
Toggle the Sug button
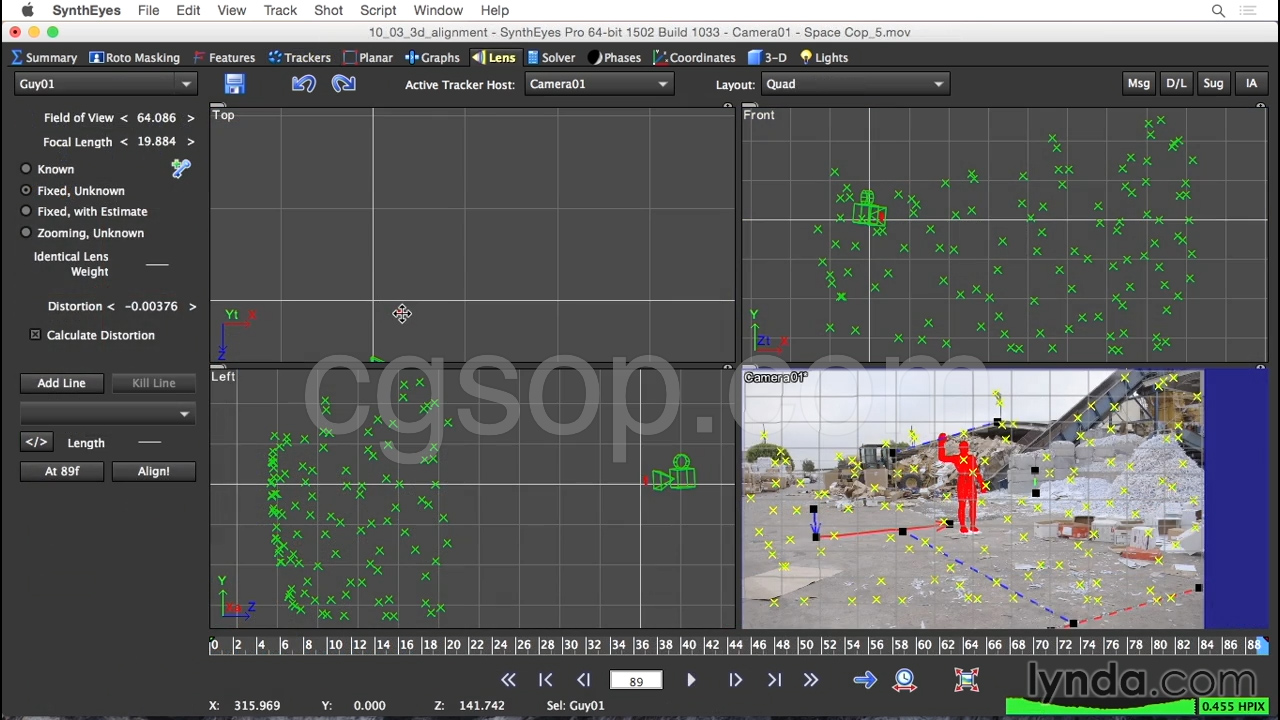pyautogui.click(x=1213, y=84)
